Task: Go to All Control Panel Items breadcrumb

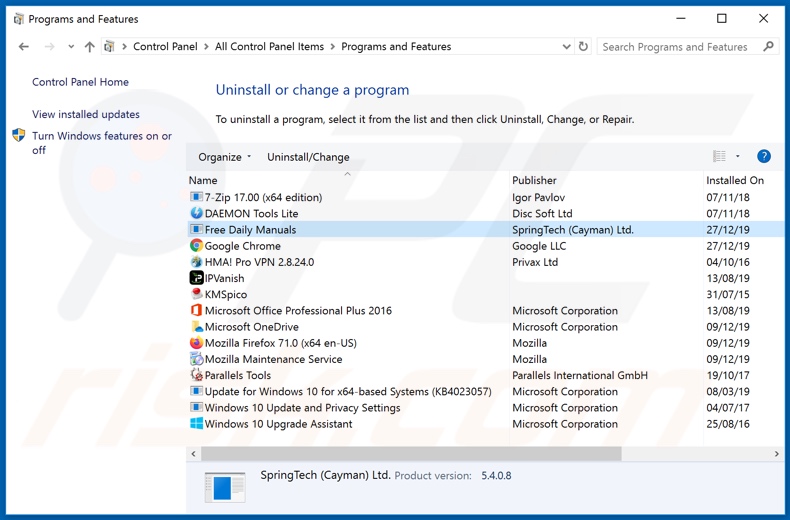Action: pos(269,46)
